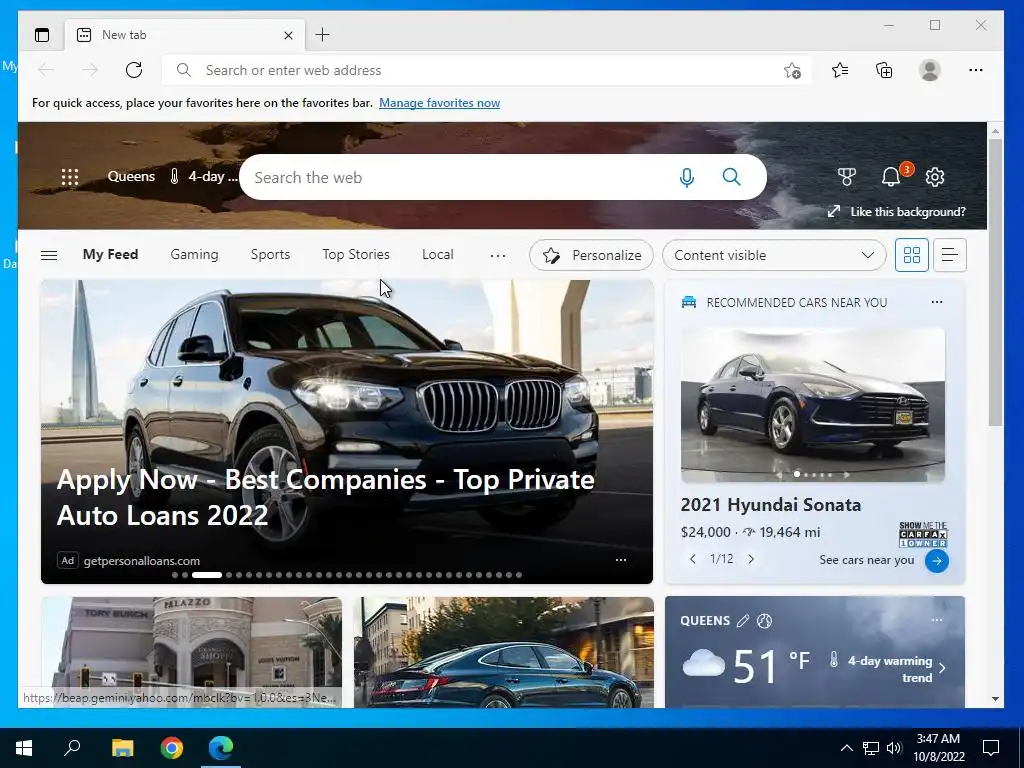This screenshot has width=1024, height=768.
Task: Open the Local tab
Action: click(438, 254)
